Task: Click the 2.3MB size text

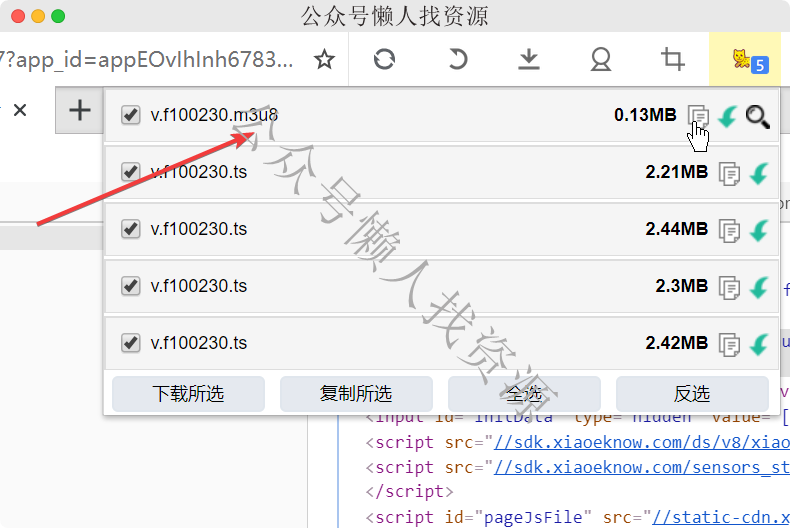Action: (681, 286)
